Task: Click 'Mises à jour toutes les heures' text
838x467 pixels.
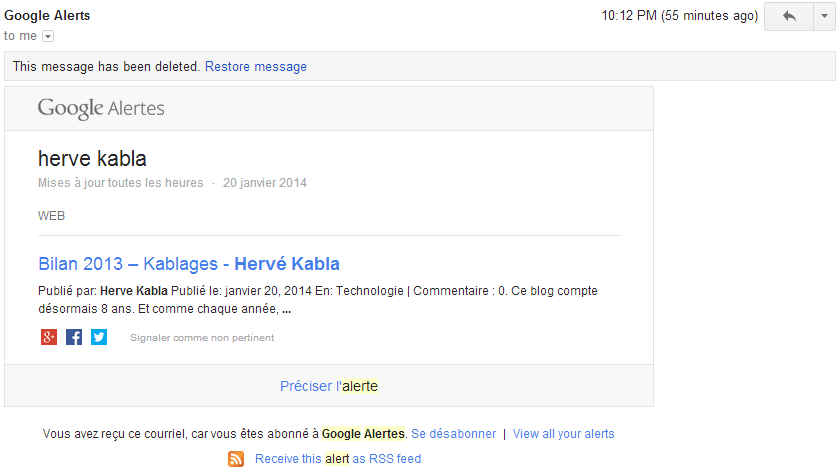Action: 121,183
